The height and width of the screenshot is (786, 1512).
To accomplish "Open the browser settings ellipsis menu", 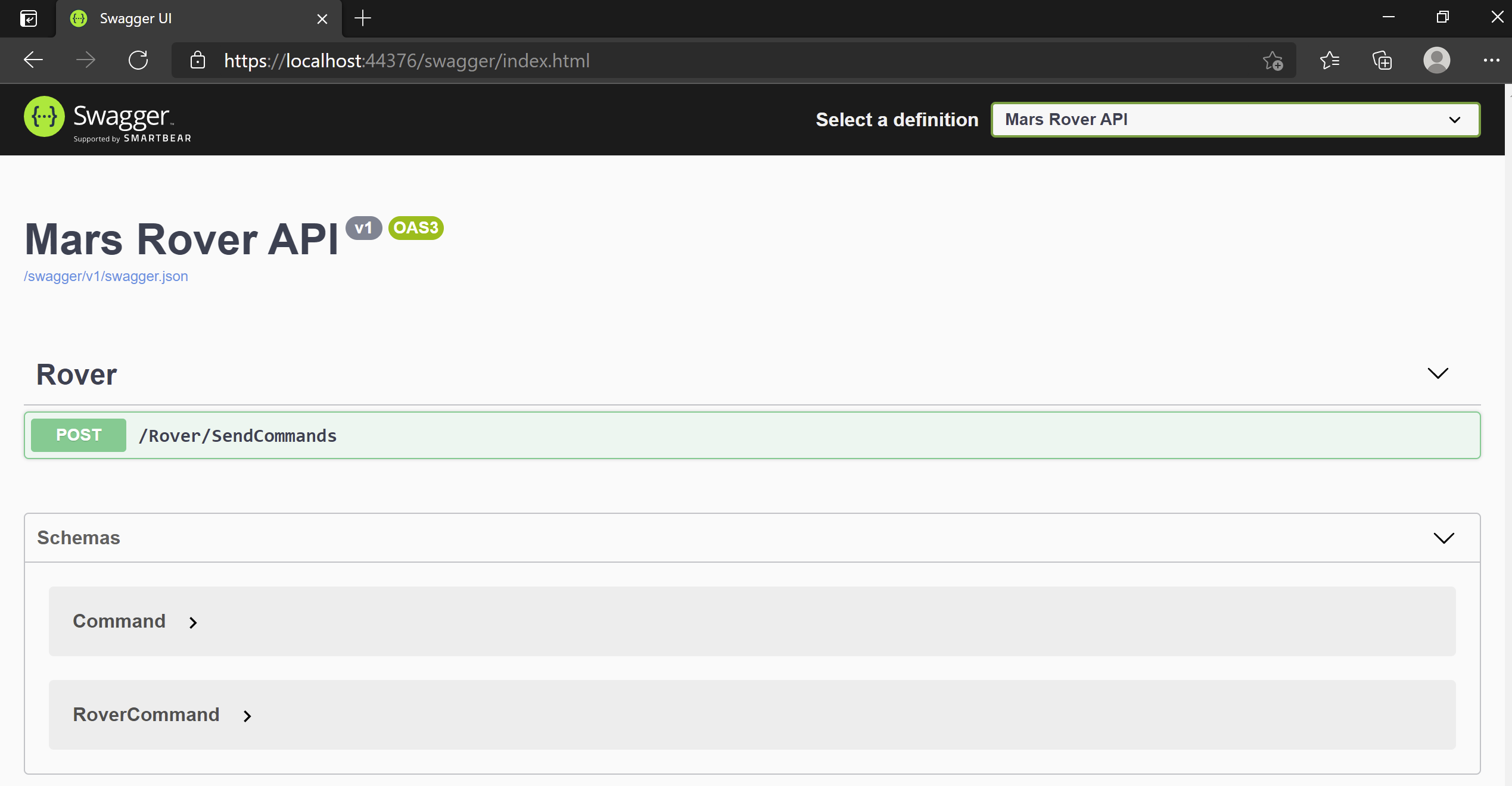I will pyautogui.click(x=1493, y=60).
